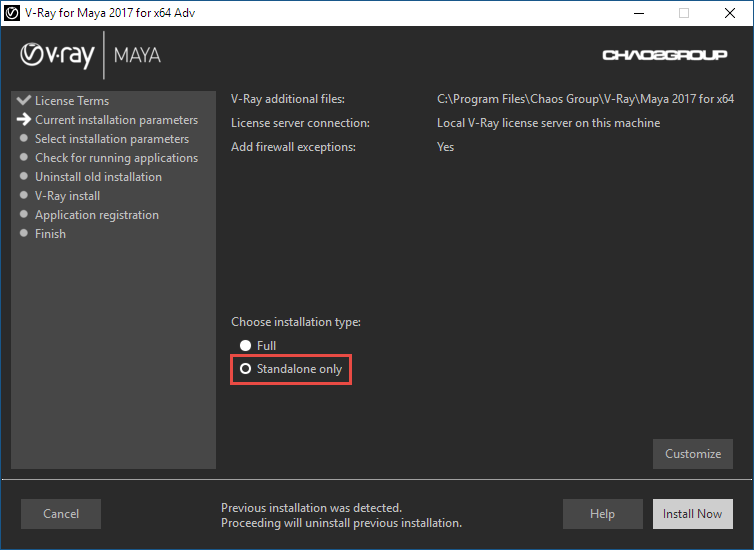The height and width of the screenshot is (550, 754).
Task: Select the License Terms step
Action: click(x=72, y=100)
